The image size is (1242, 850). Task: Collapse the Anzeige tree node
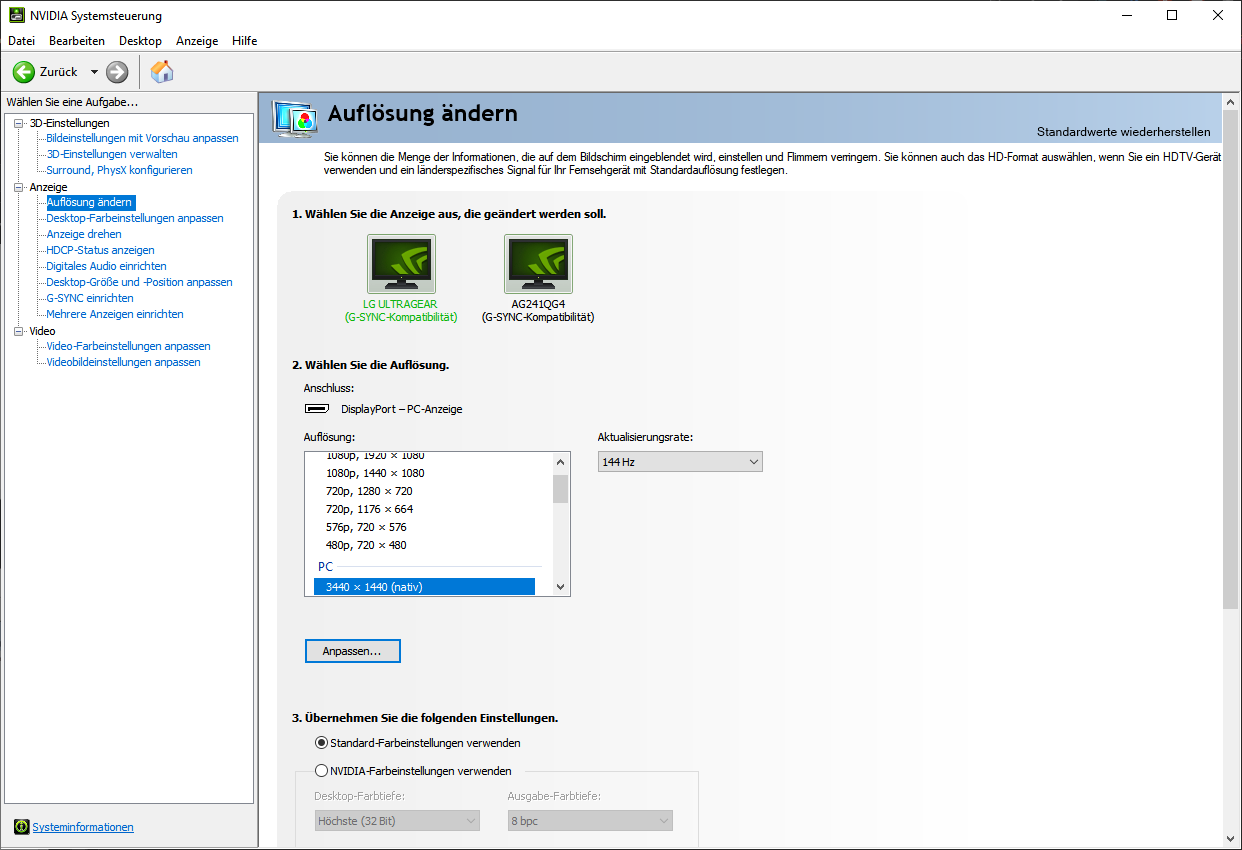(x=18, y=187)
